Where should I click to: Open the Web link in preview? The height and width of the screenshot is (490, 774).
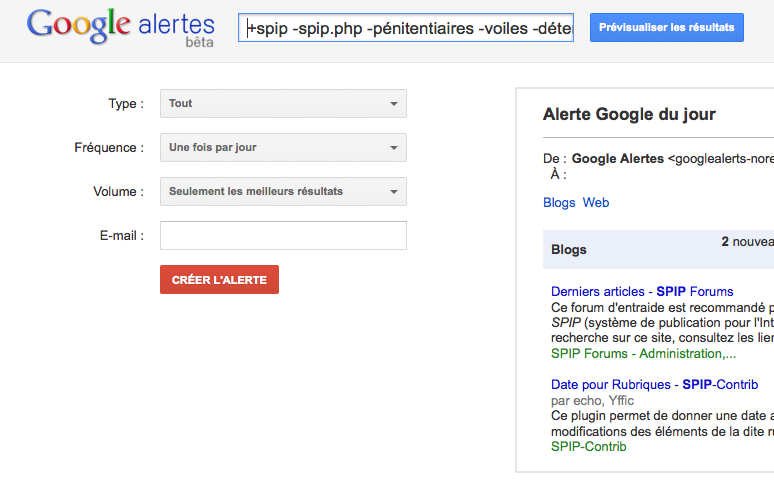pos(596,203)
